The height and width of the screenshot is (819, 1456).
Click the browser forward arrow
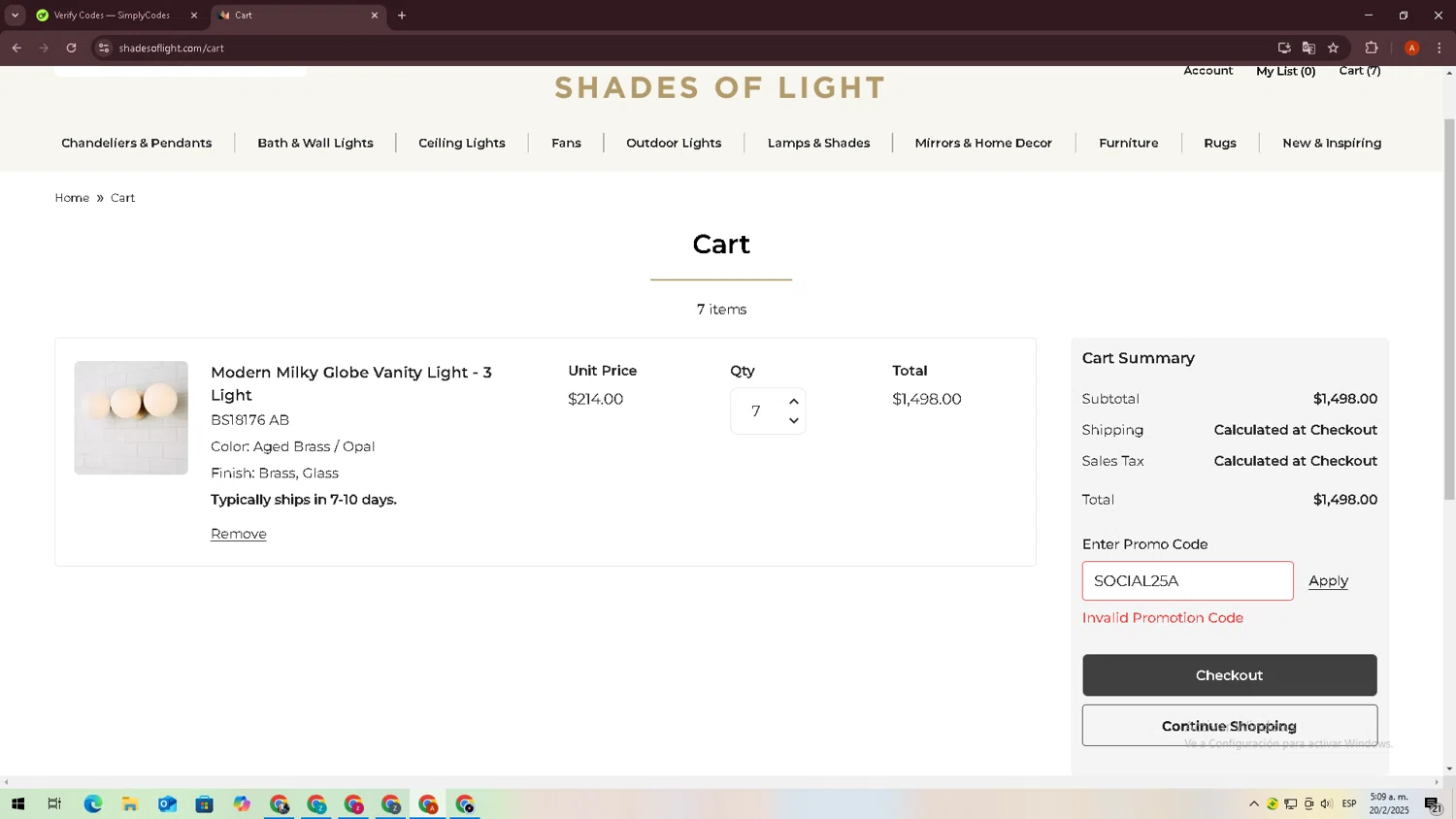(x=44, y=48)
